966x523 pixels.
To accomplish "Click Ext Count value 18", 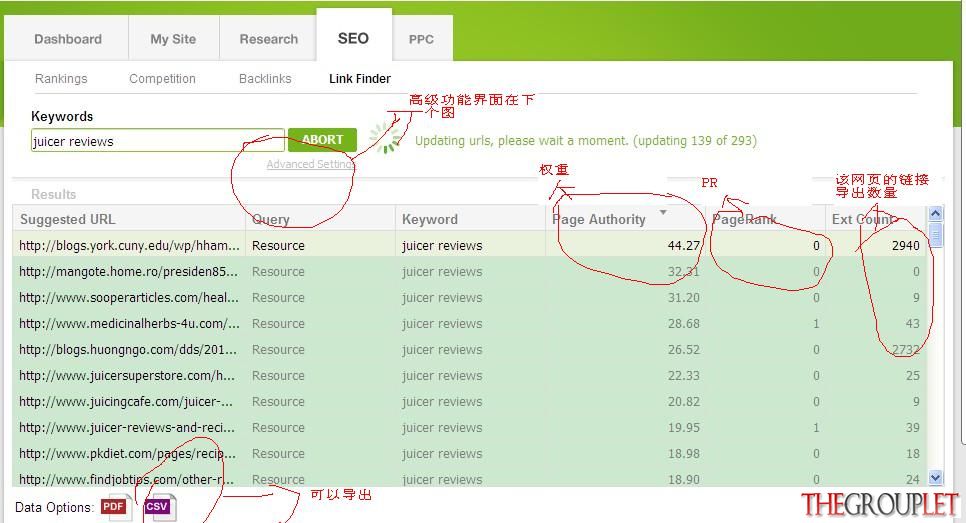I will tap(912, 453).
